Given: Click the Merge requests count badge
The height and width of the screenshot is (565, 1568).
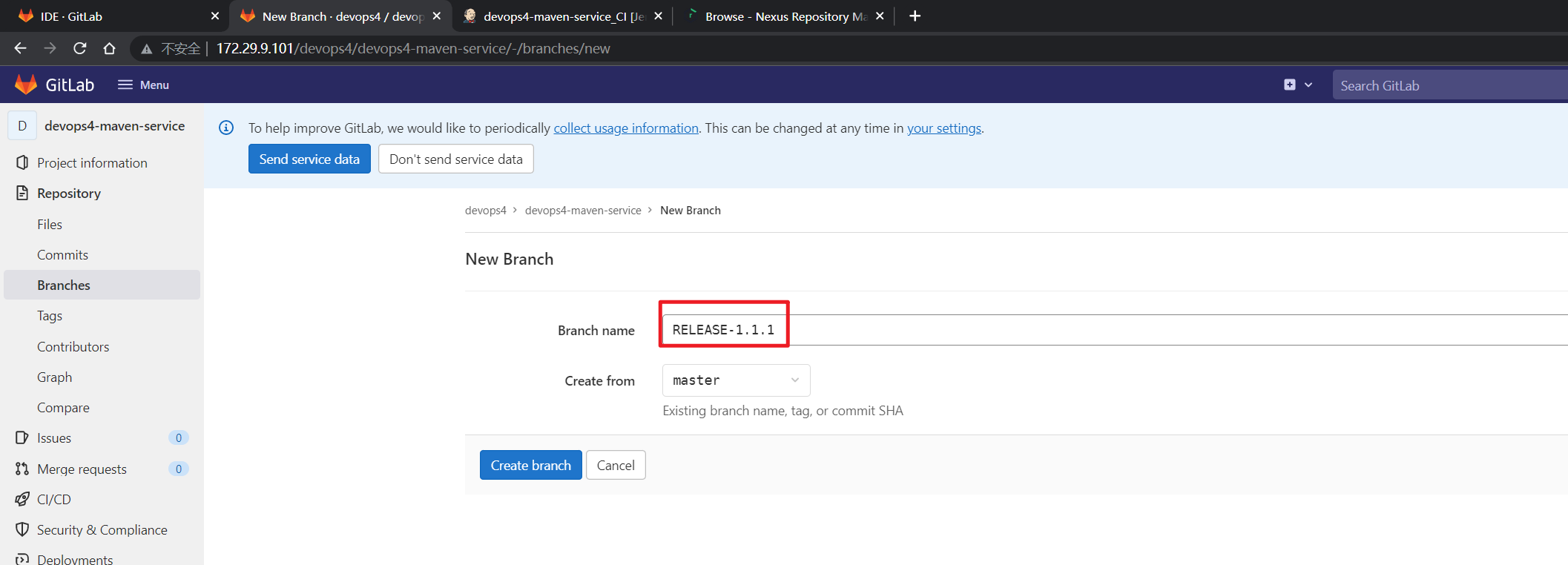Looking at the screenshot, I should coord(178,469).
